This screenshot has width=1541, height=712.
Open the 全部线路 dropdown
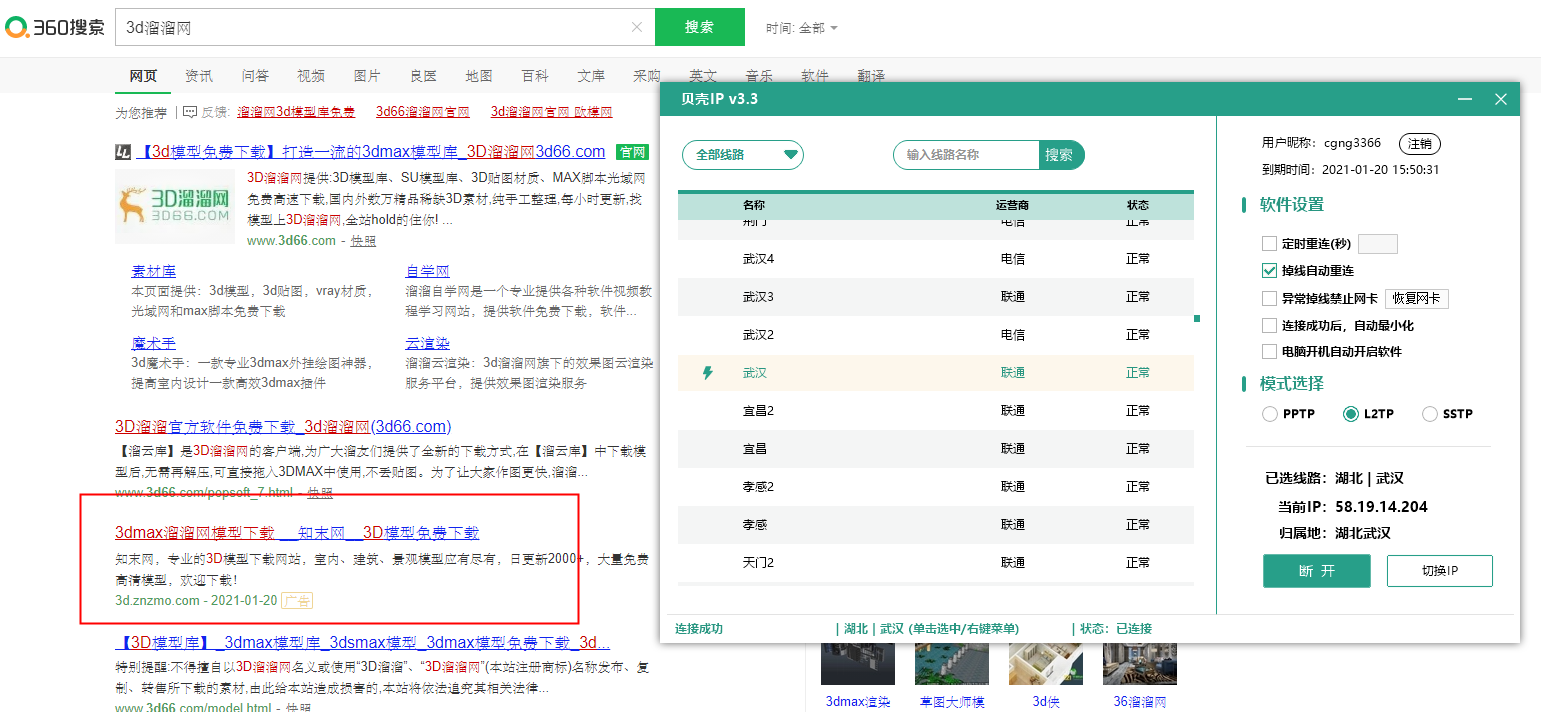click(743, 155)
